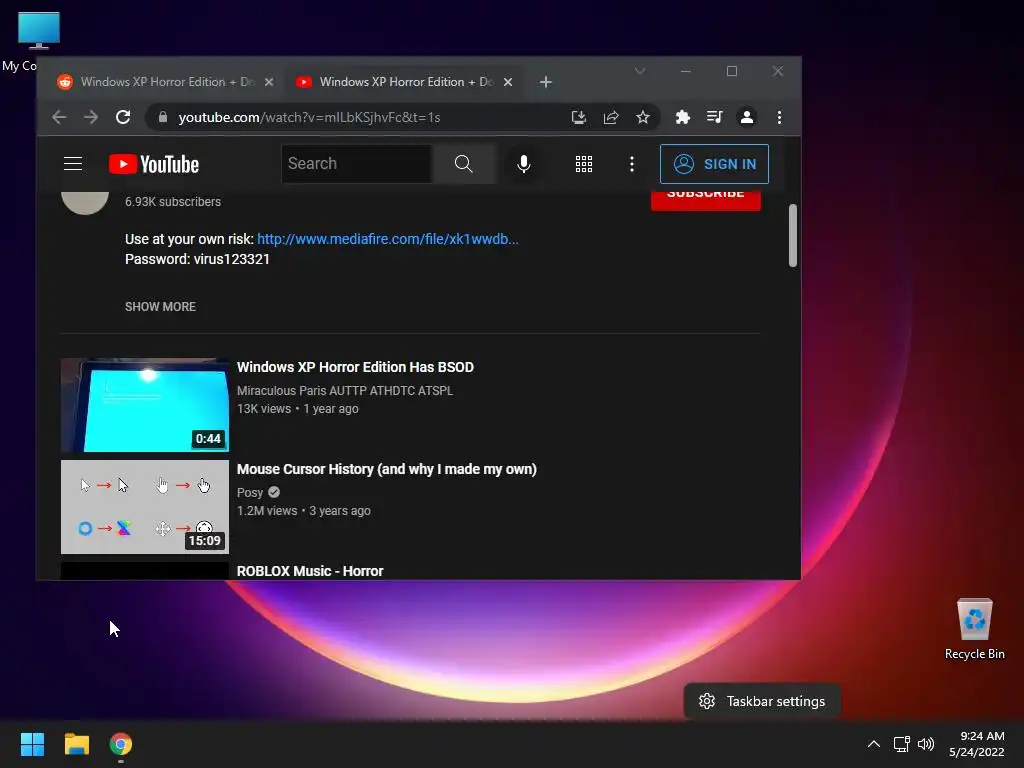Open 'ROBLOX Music - Horror' video

[310, 571]
